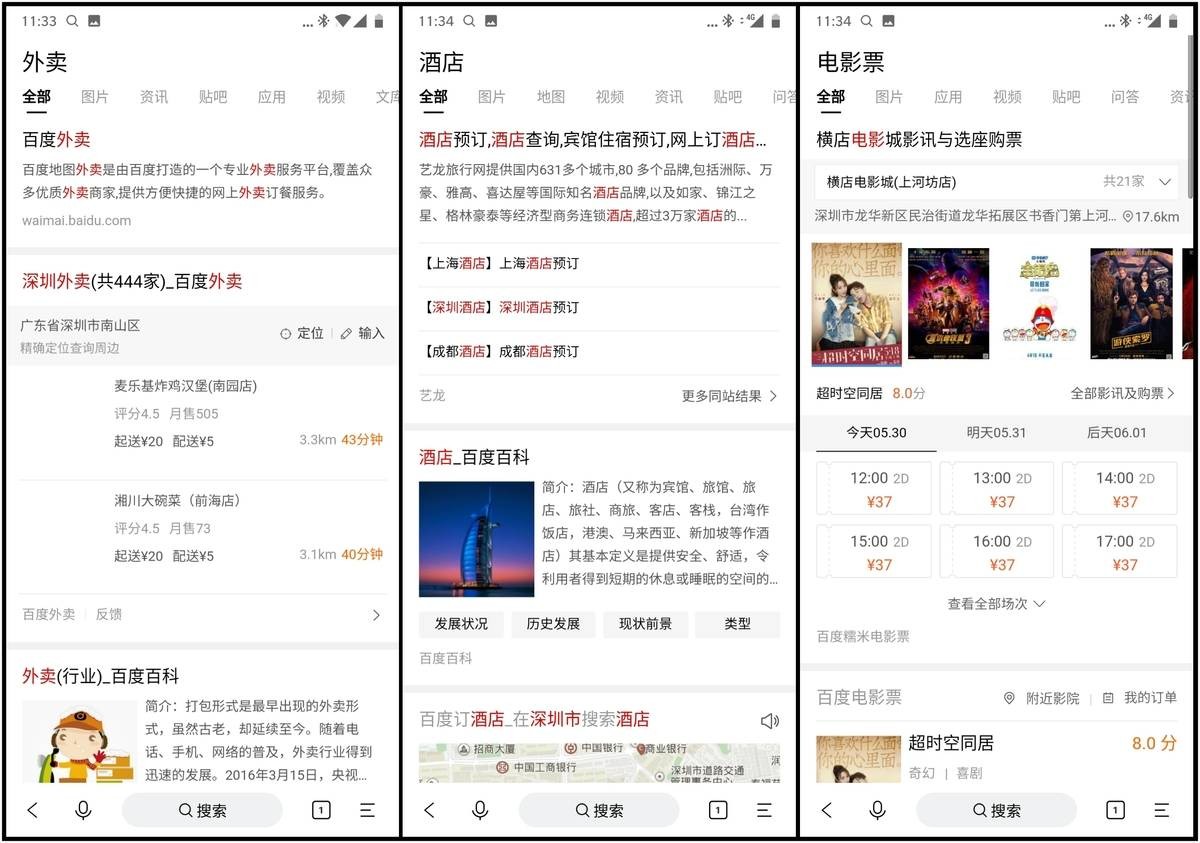
Task: Open tab counter in 酒店 screen
Action: coord(717,810)
